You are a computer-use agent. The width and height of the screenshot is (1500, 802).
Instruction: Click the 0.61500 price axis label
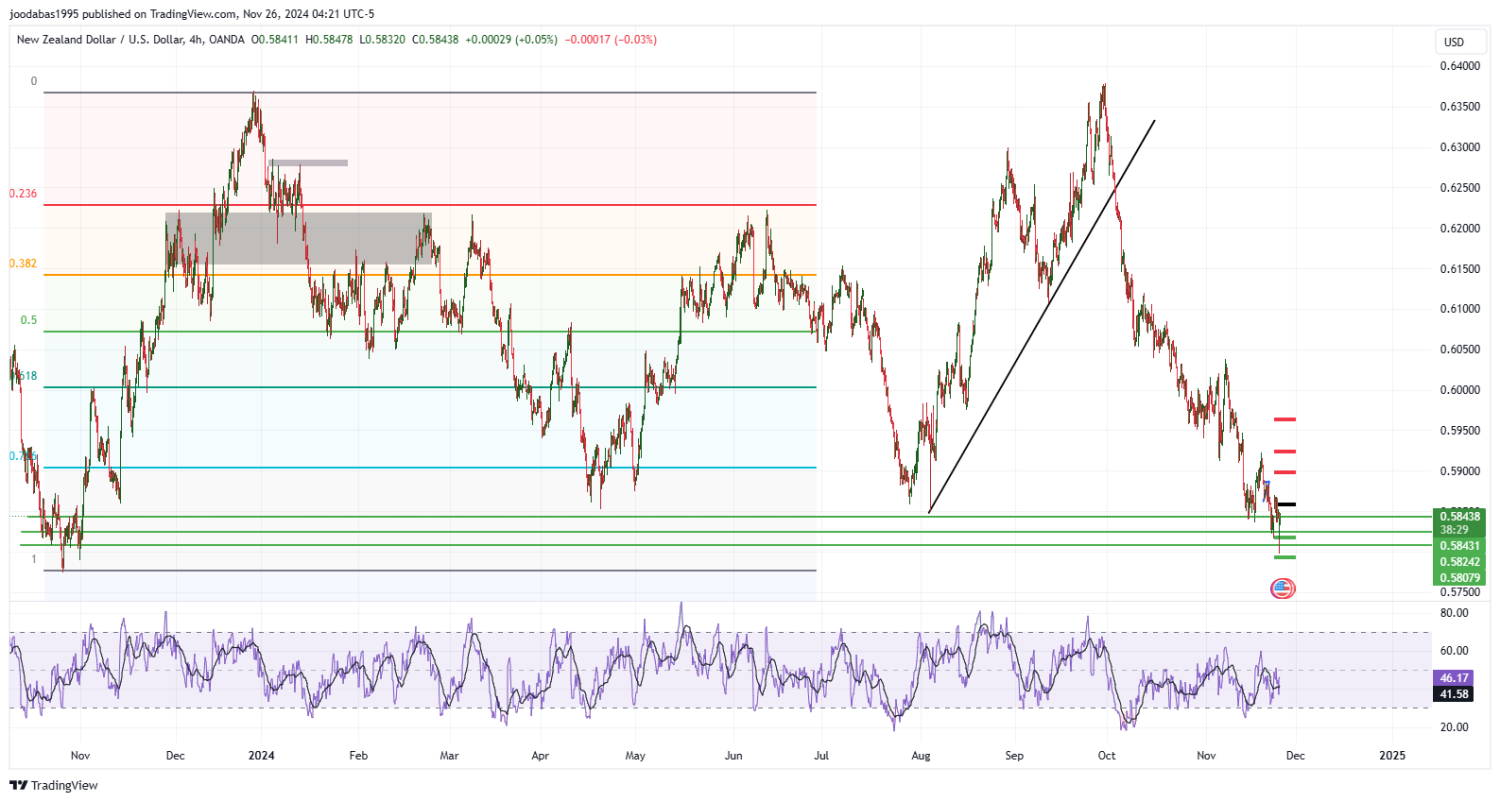pyautogui.click(x=1460, y=268)
